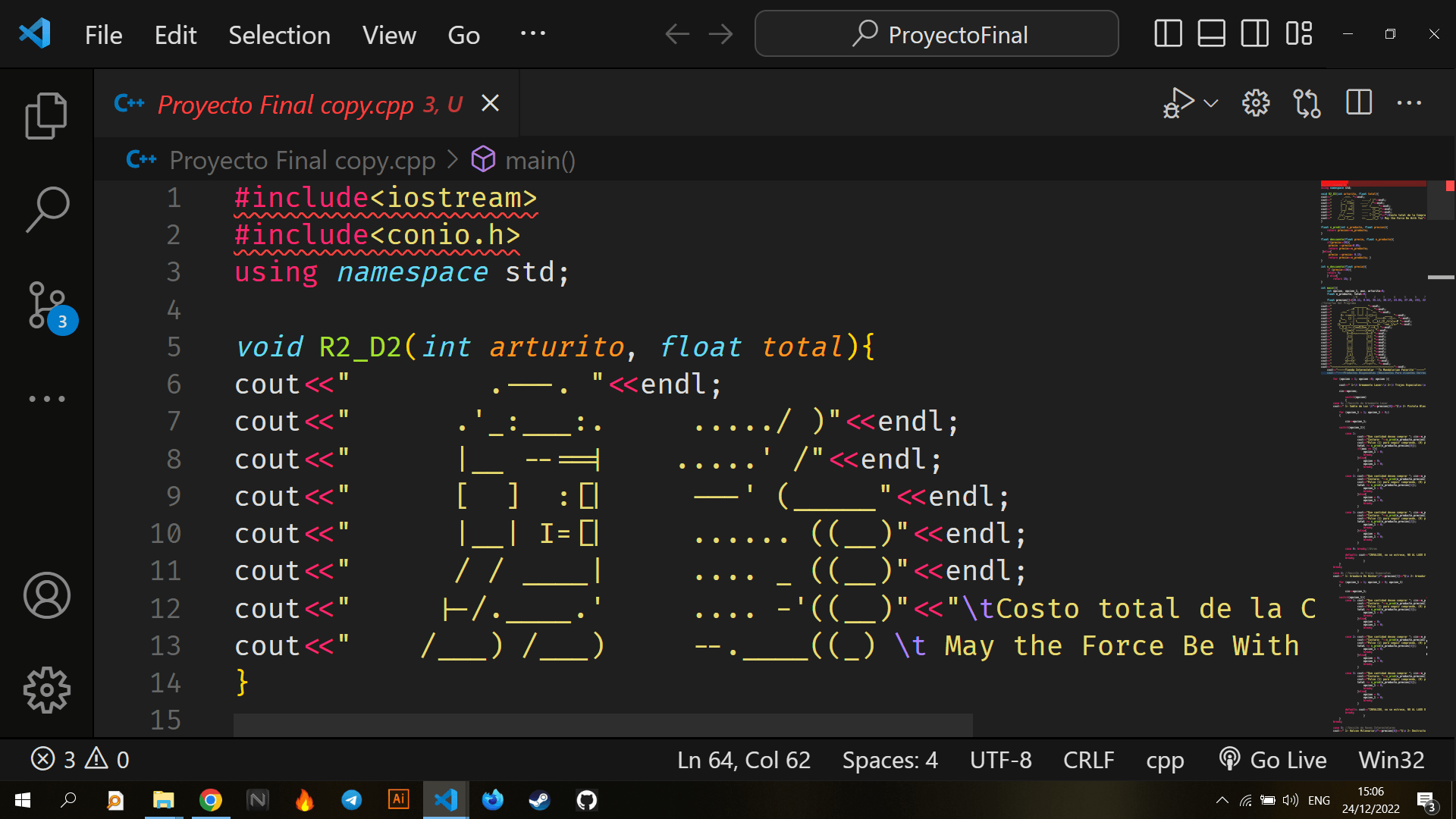Click line number 14 in gutter
1456x819 pixels.
(x=165, y=682)
